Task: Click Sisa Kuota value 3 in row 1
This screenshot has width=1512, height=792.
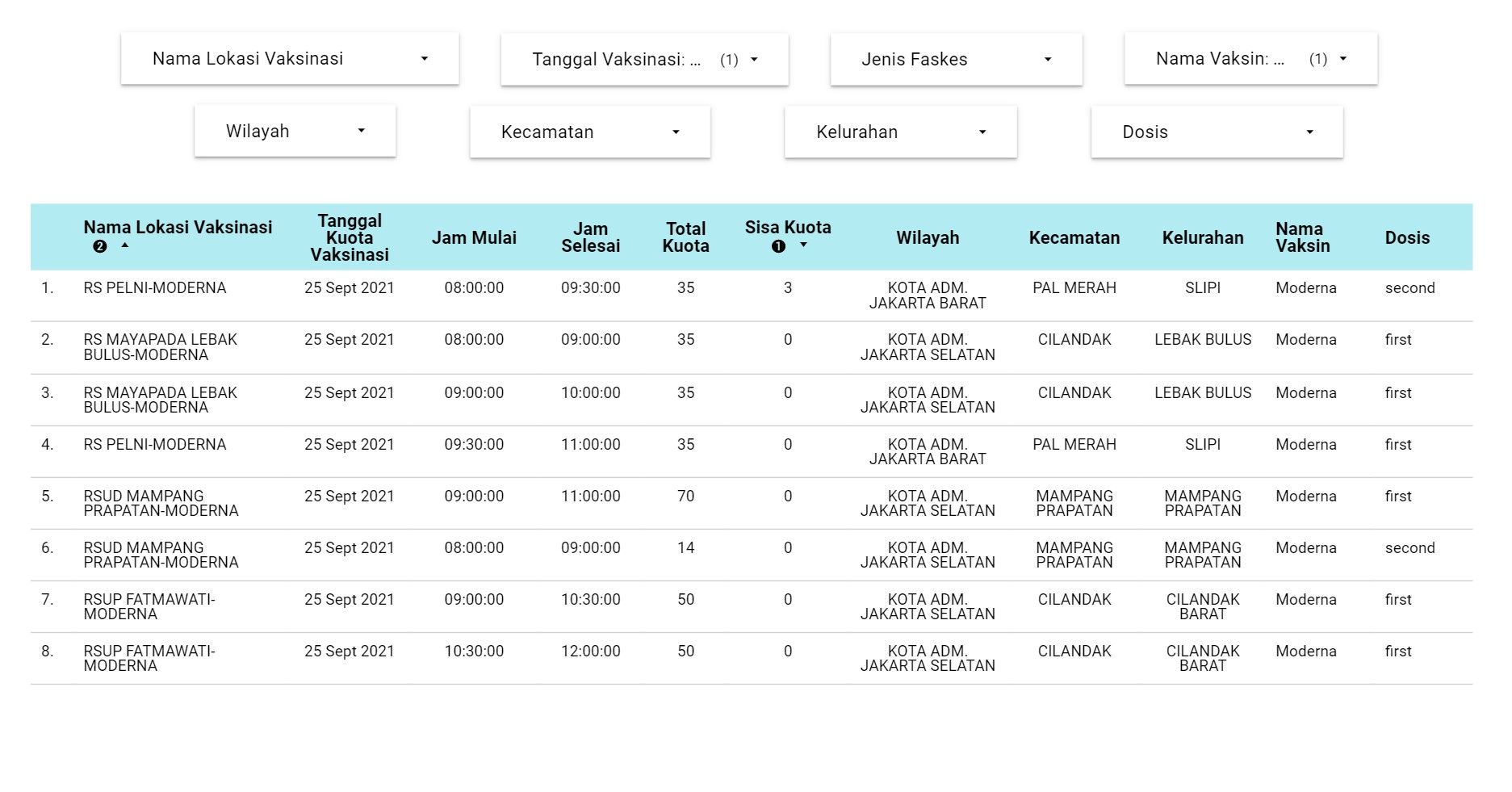Action: pyautogui.click(x=788, y=288)
